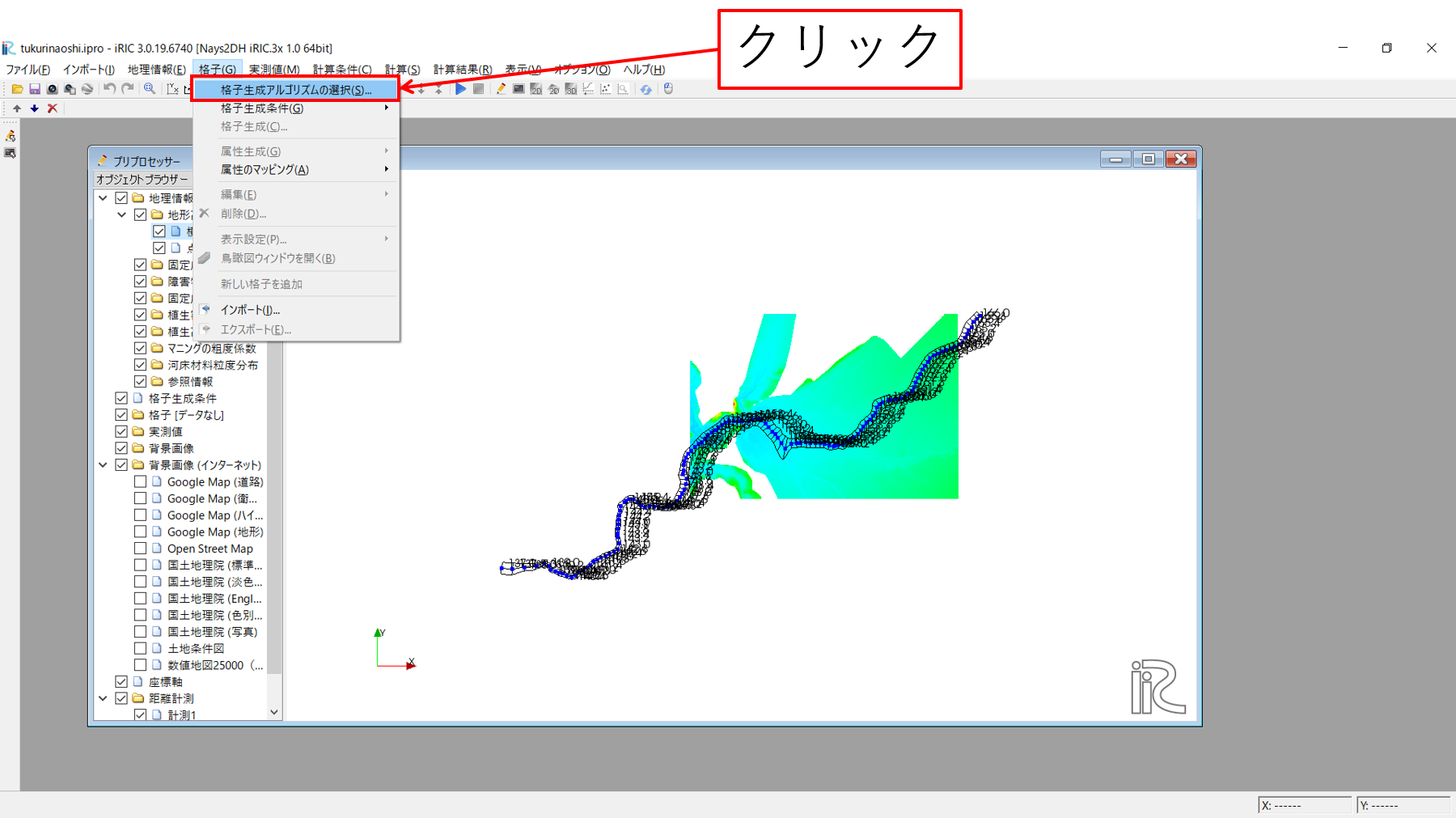Viewport: 1456px width, 818px height.
Task: Uncheck the 河床材料粒度分布 visibility checkbox
Action: (x=139, y=364)
